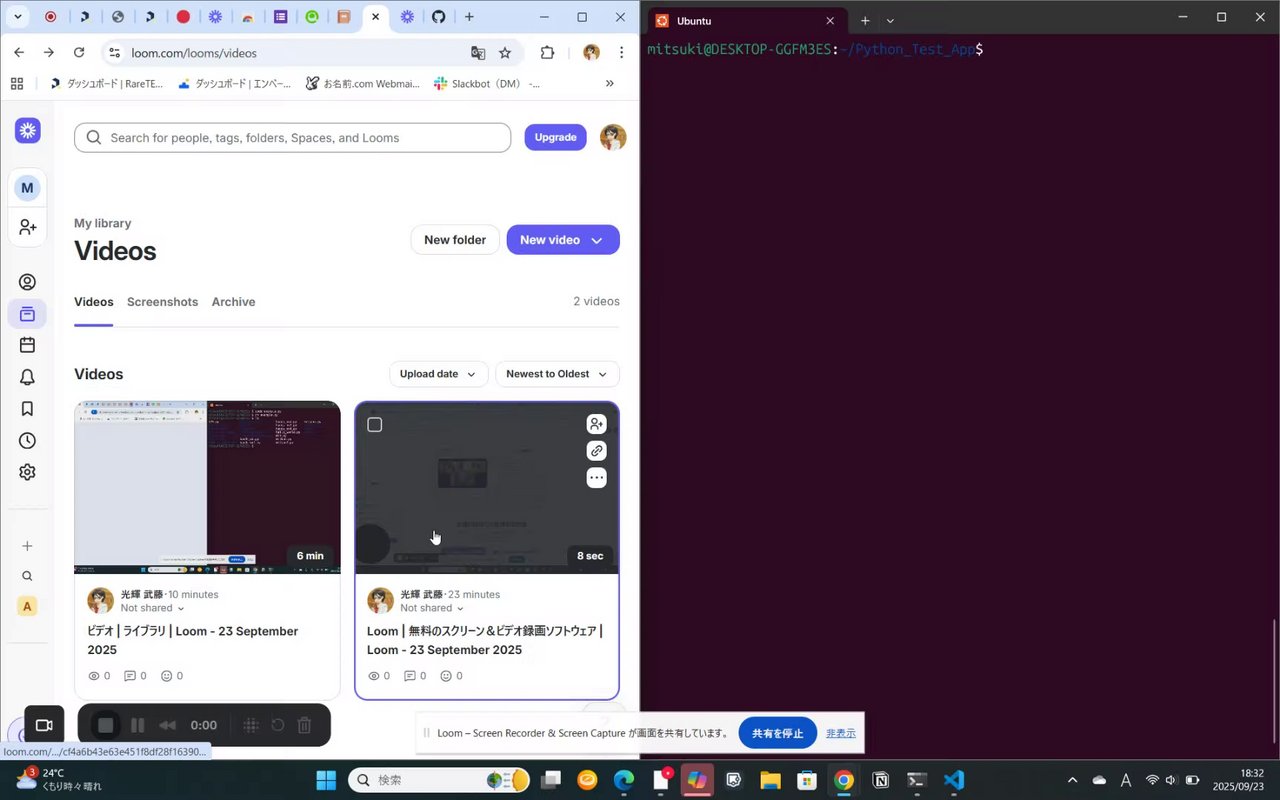Open the meetings calendar icon in sidebar

click(27, 345)
